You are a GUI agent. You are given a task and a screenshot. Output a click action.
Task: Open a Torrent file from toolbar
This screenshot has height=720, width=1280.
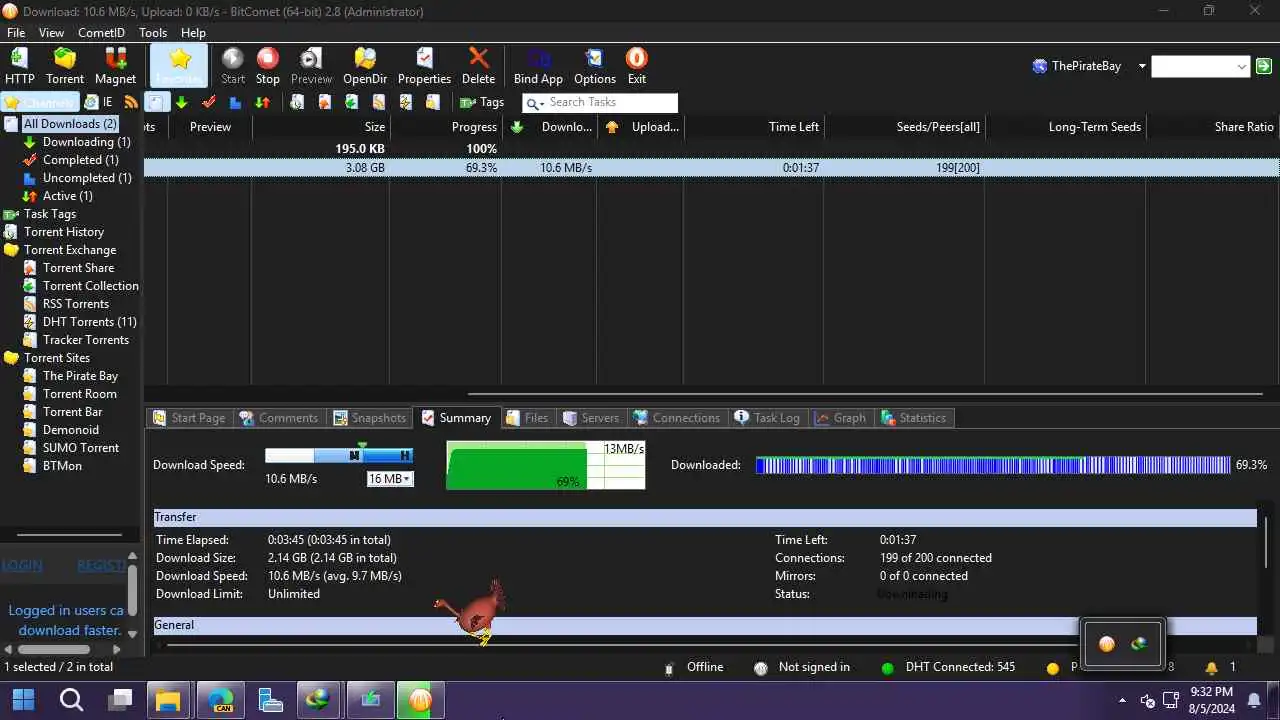65,66
